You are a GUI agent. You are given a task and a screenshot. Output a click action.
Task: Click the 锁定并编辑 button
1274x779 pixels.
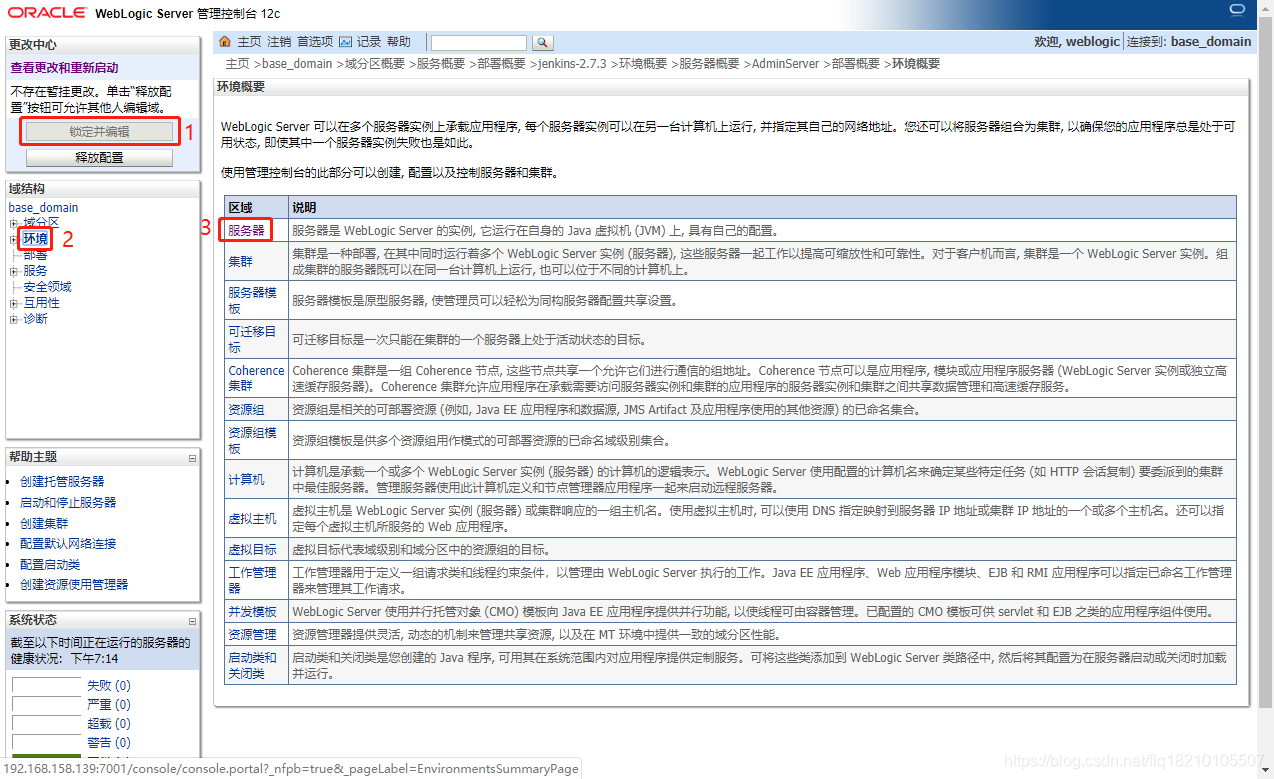click(x=99, y=131)
